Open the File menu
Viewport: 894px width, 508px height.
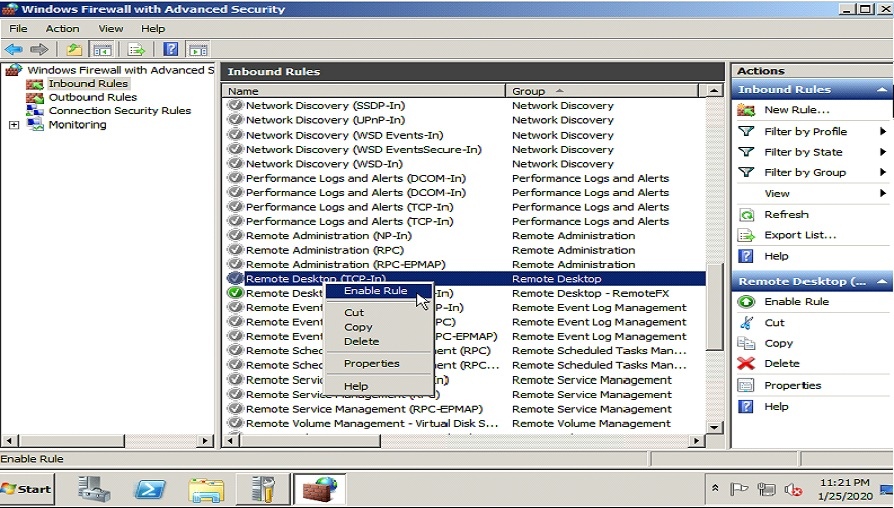click(x=18, y=29)
